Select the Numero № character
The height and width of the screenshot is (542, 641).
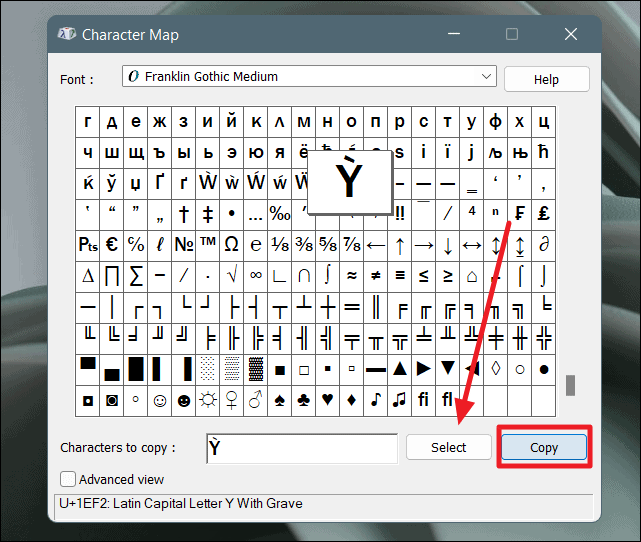coord(184,245)
